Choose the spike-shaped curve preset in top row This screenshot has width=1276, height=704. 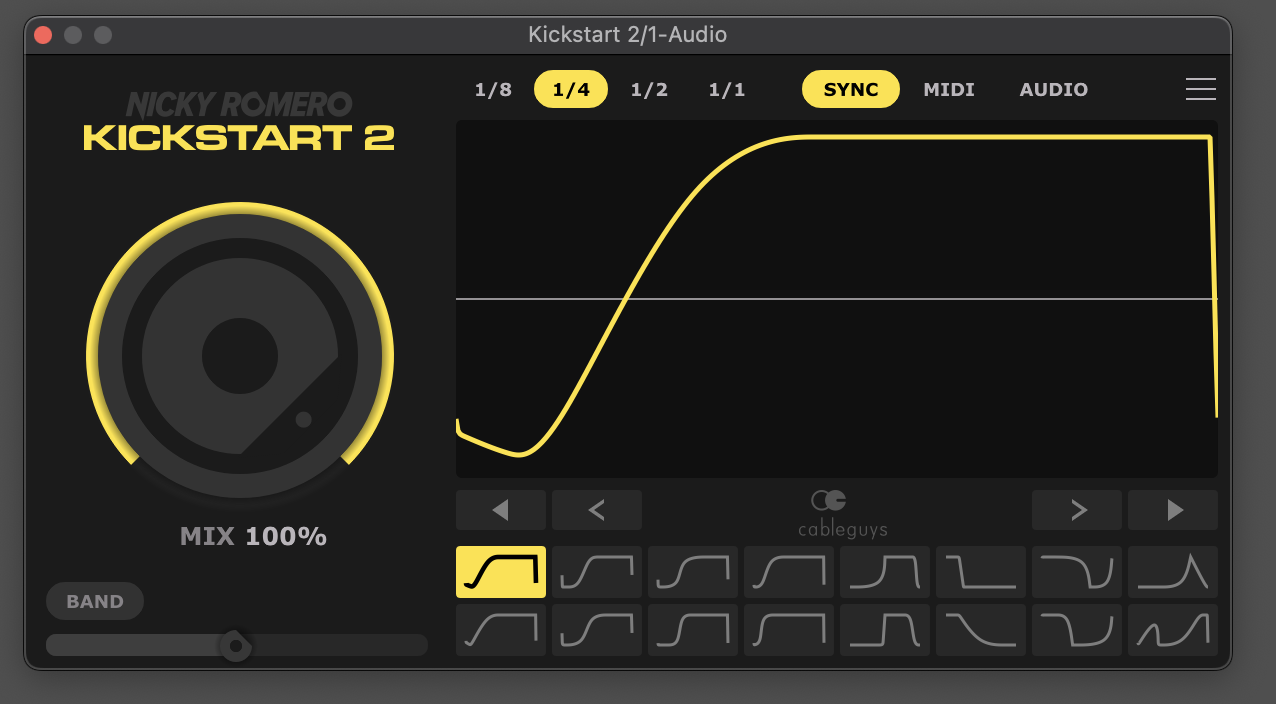1173,572
